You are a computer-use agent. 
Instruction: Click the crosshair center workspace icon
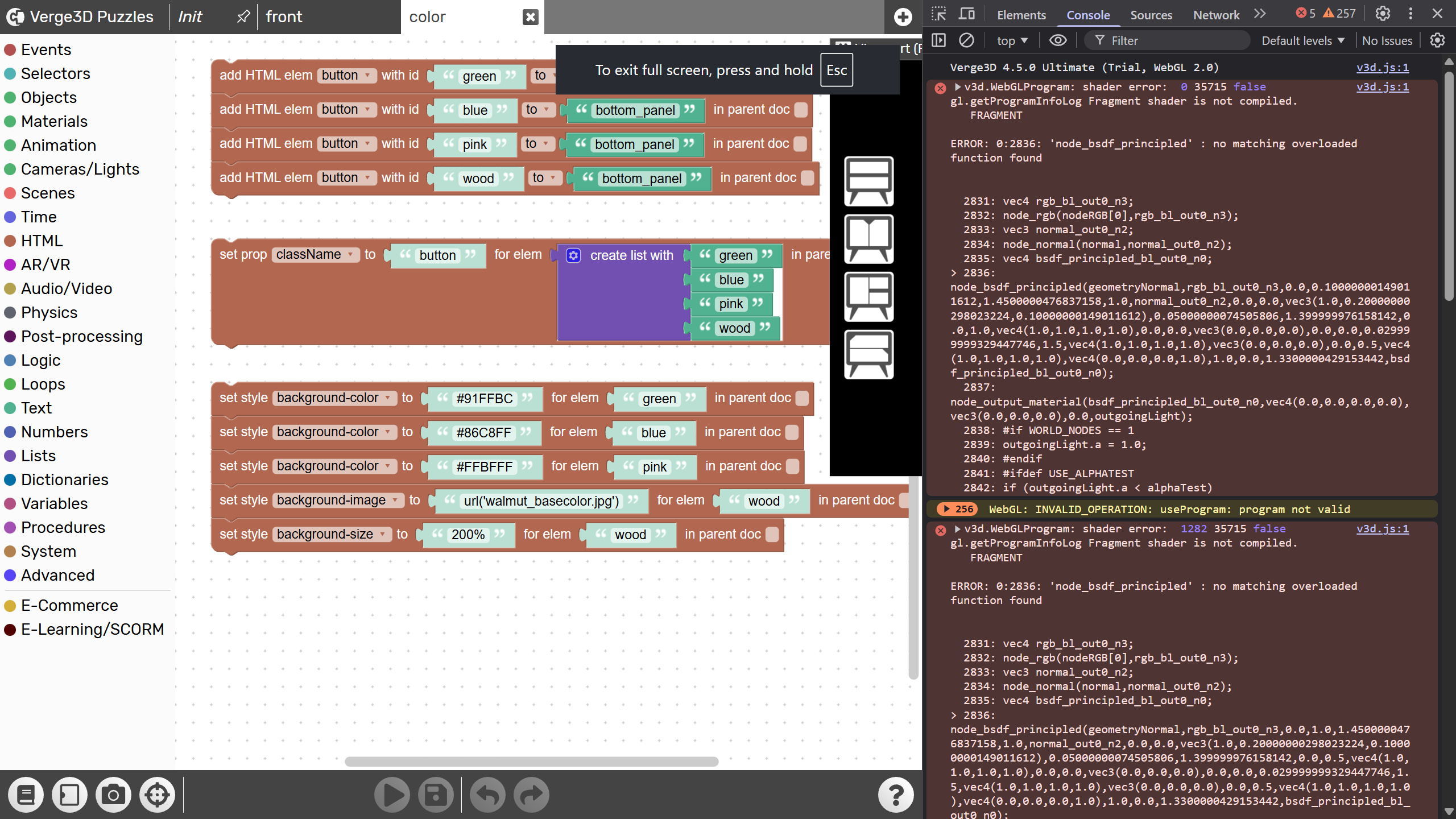tap(157, 795)
